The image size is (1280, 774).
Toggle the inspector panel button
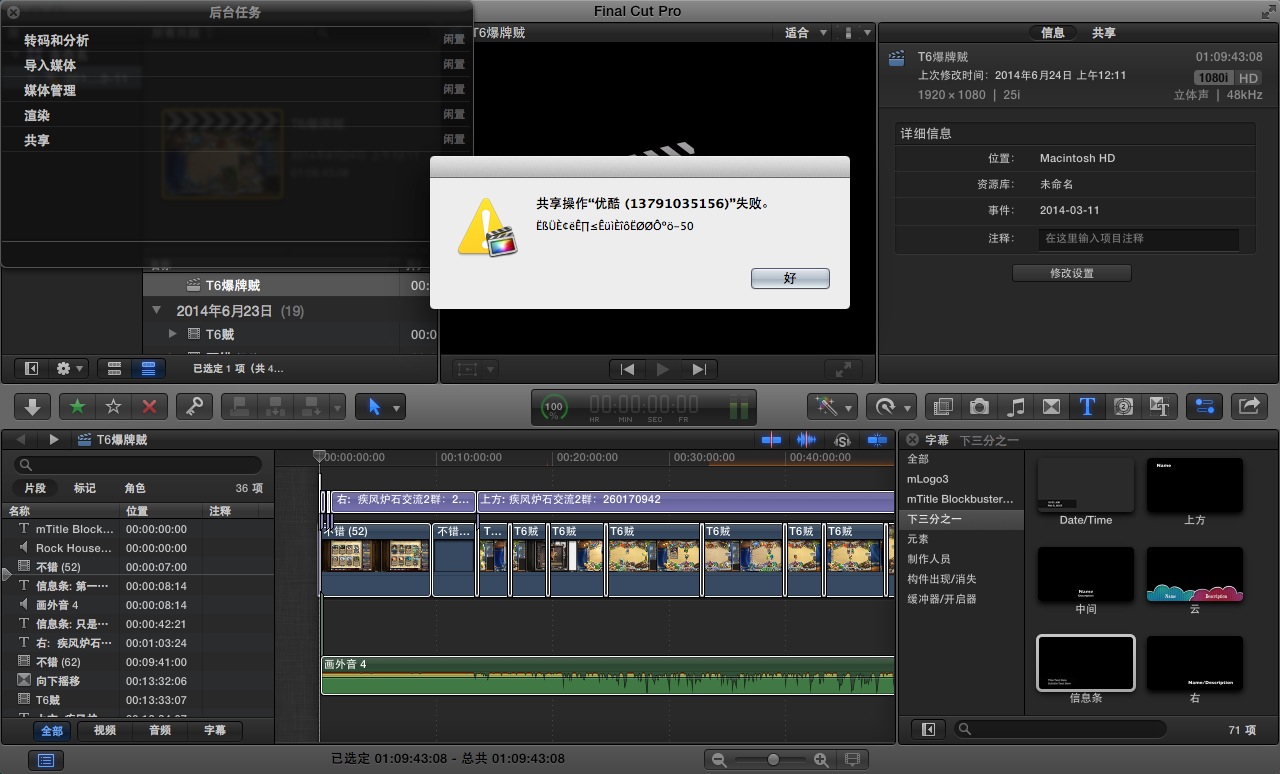point(1204,406)
